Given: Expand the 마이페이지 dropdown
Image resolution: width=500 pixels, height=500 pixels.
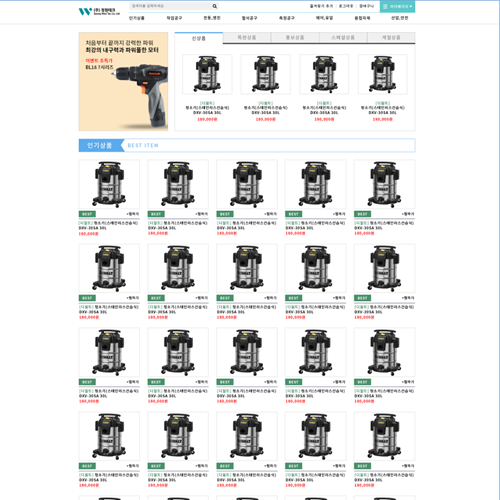Looking at the screenshot, I should 397,6.
